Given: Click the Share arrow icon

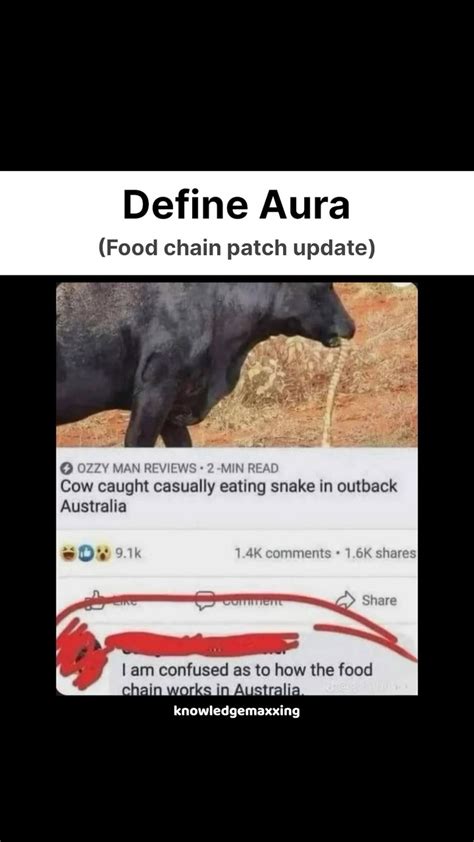Looking at the screenshot, I should [345, 600].
